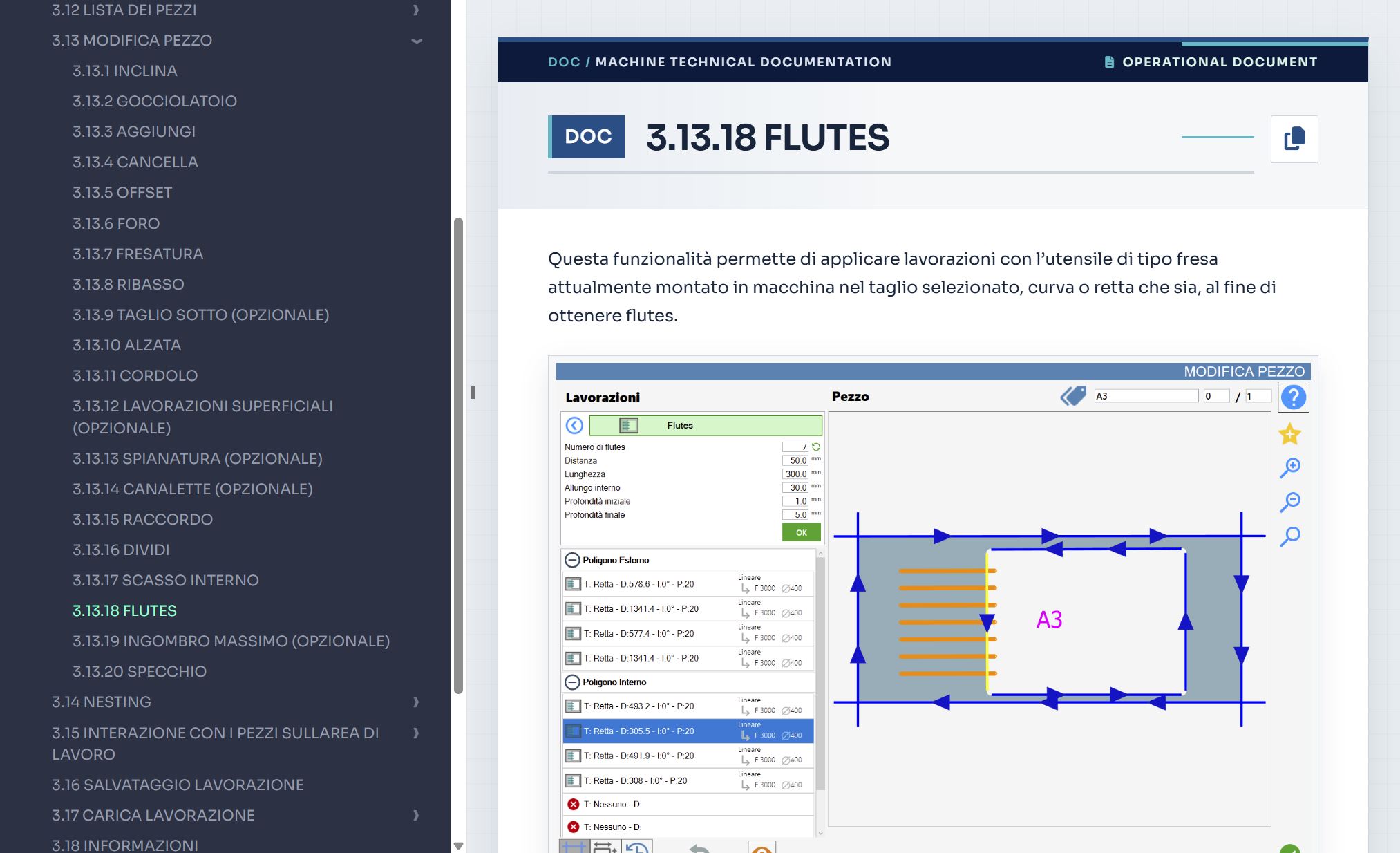Open 3.16 Salvataggio Lavorazione
Image resolution: width=1400 pixels, height=853 pixels.
[178, 785]
